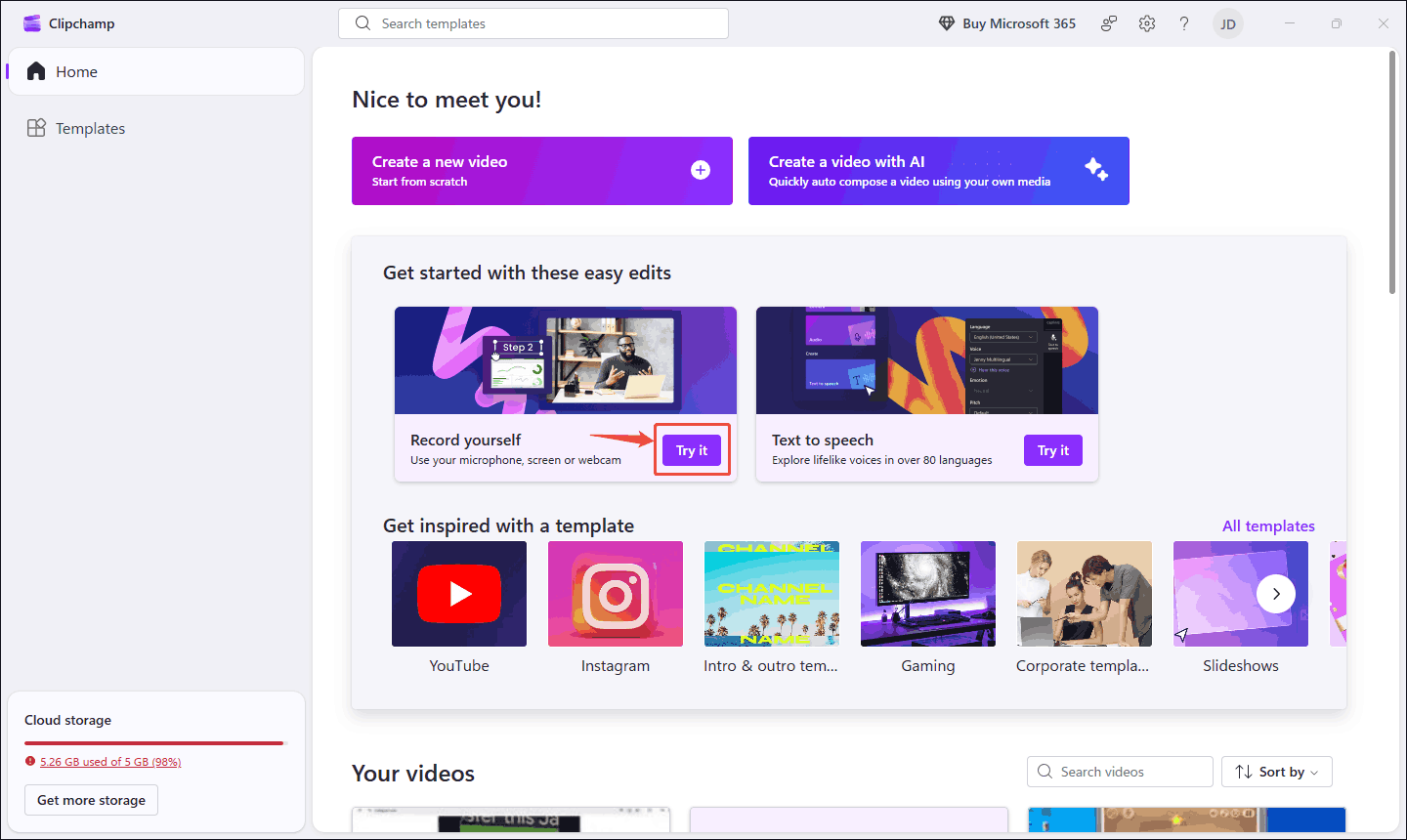Open the settings gear icon

(x=1146, y=22)
